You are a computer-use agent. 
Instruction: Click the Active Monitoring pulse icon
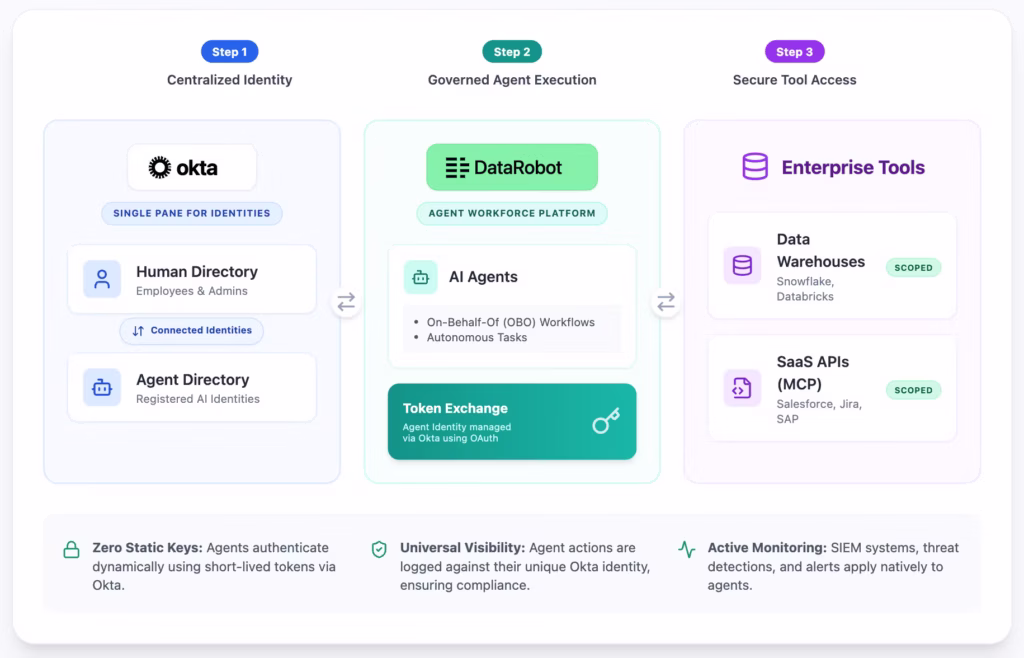pos(686,549)
